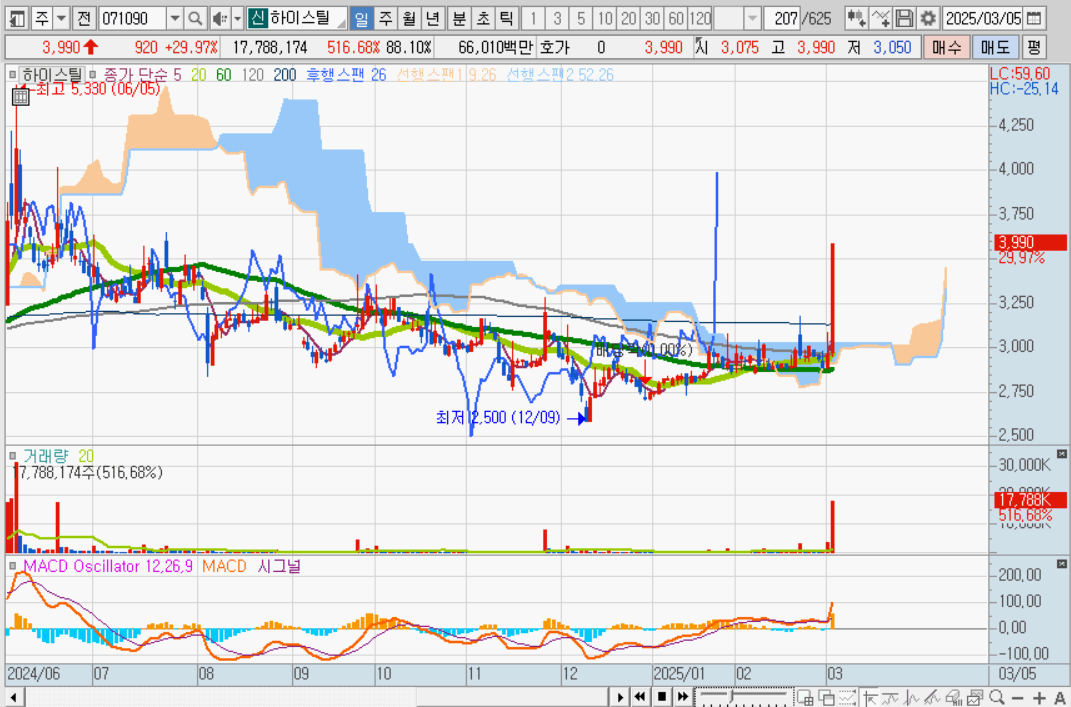This screenshot has width=1071, height=707.
Task: Click the 하이스틸 legend label on chart
Action: pos(51,75)
